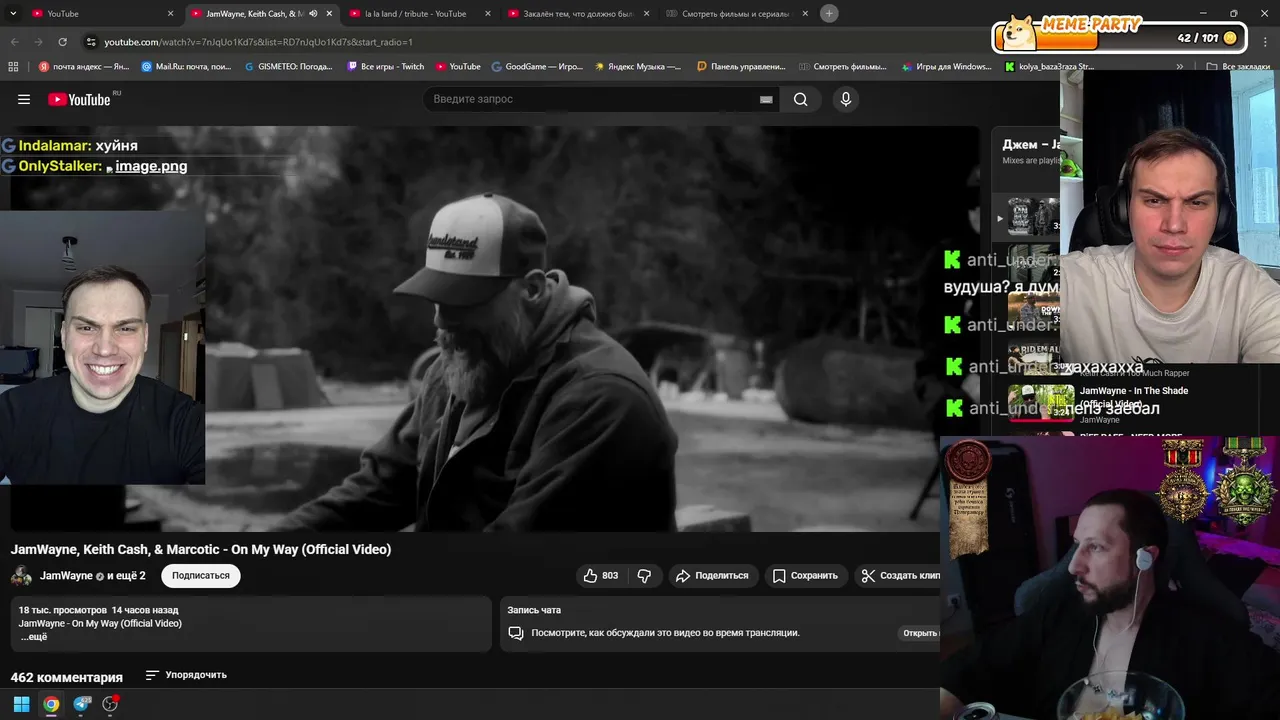This screenshot has width=1280, height=720.
Task: Click 'Создать клип' scissors button
Action: (897, 576)
